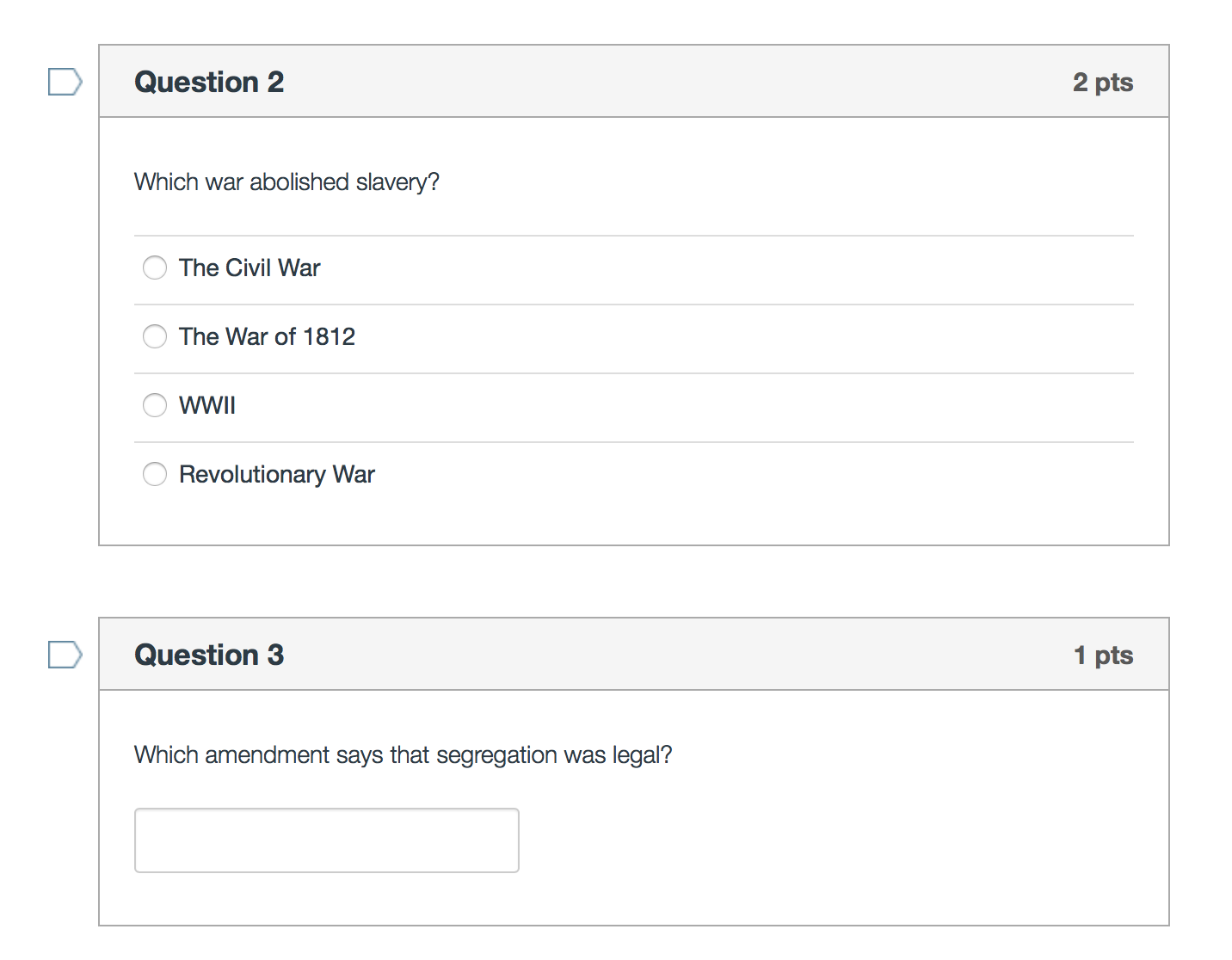Choose The War of 1812 radio button

[x=155, y=336]
